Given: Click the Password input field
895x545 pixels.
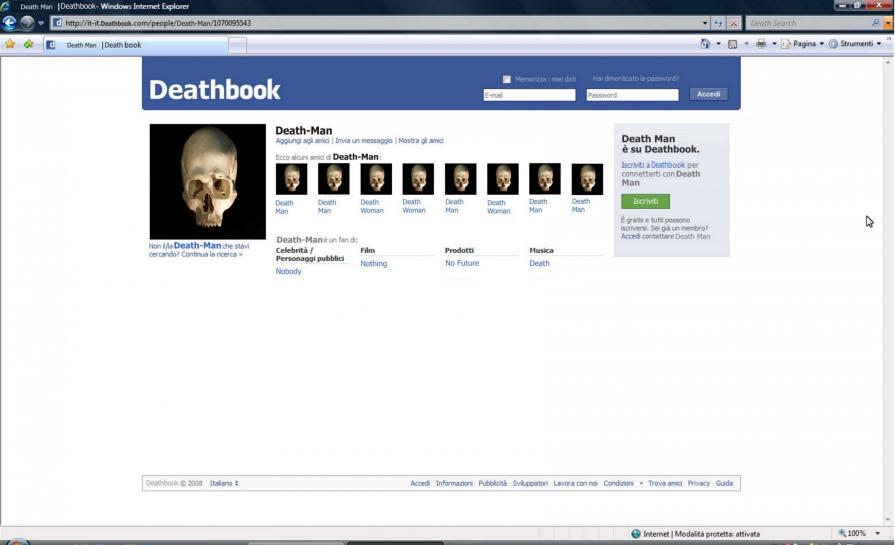Looking at the screenshot, I should 632,95.
